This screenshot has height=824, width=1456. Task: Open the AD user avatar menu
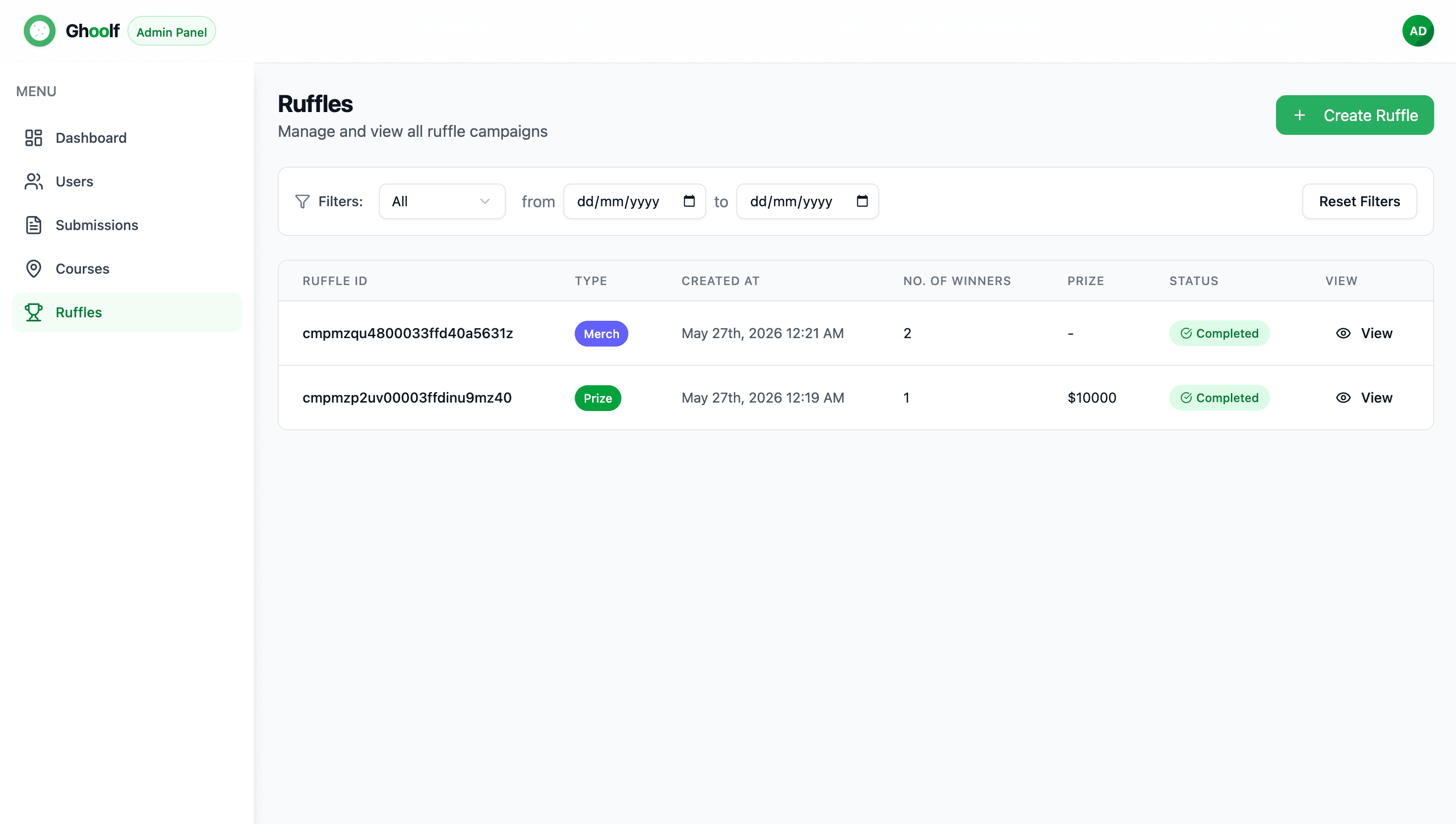(x=1417, y=31)
